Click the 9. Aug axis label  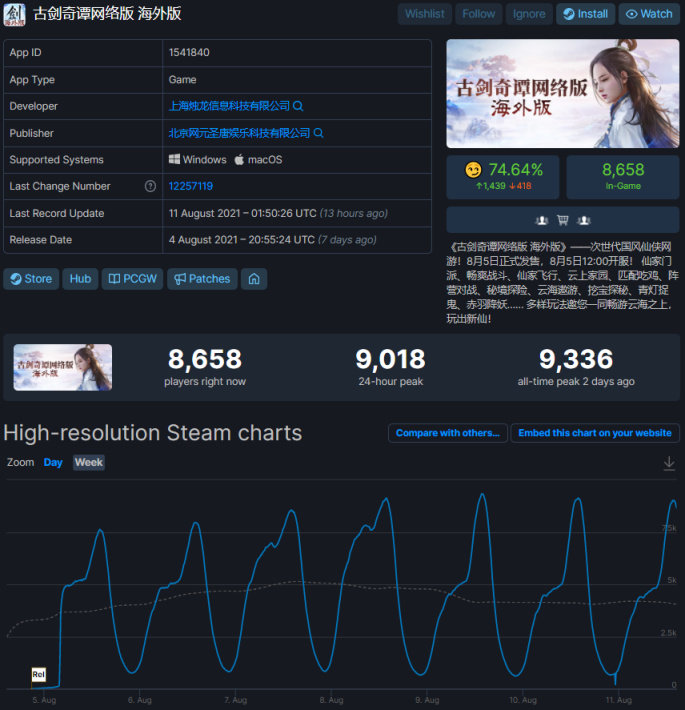[427, 700]
